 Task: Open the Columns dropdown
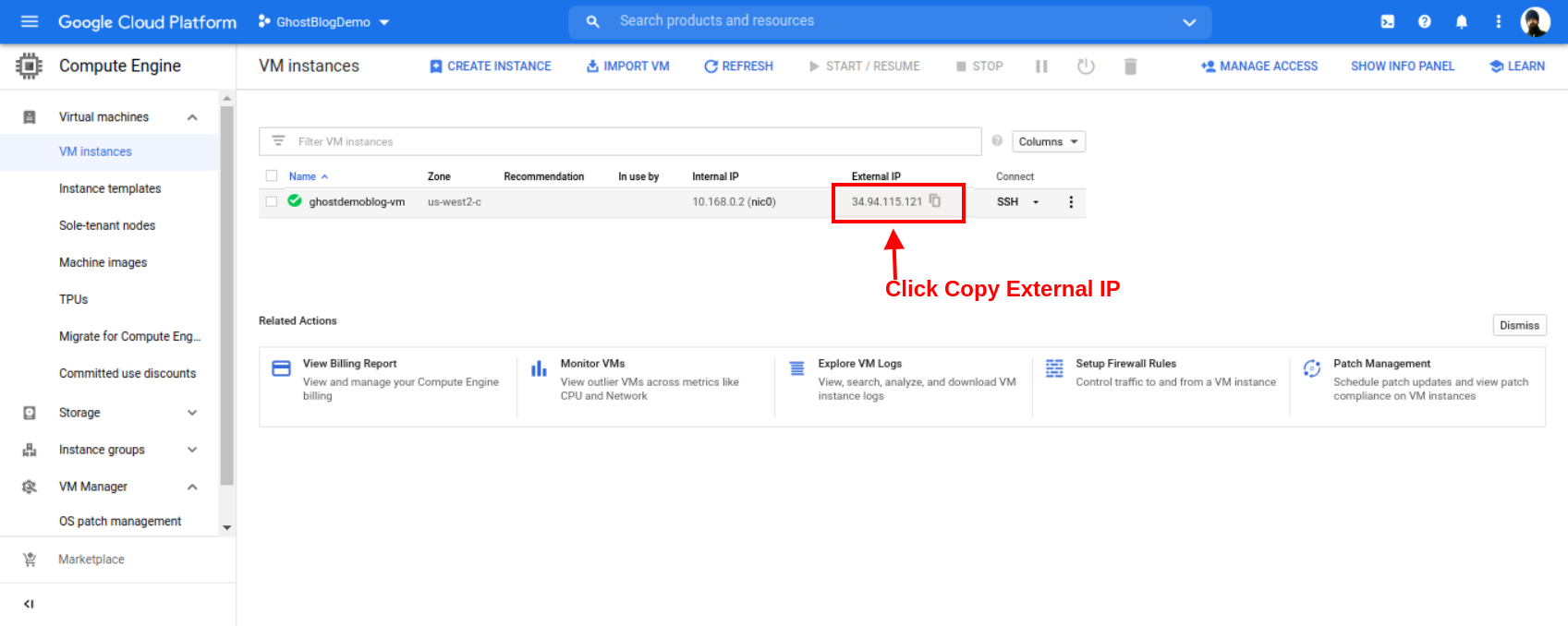1049,141
